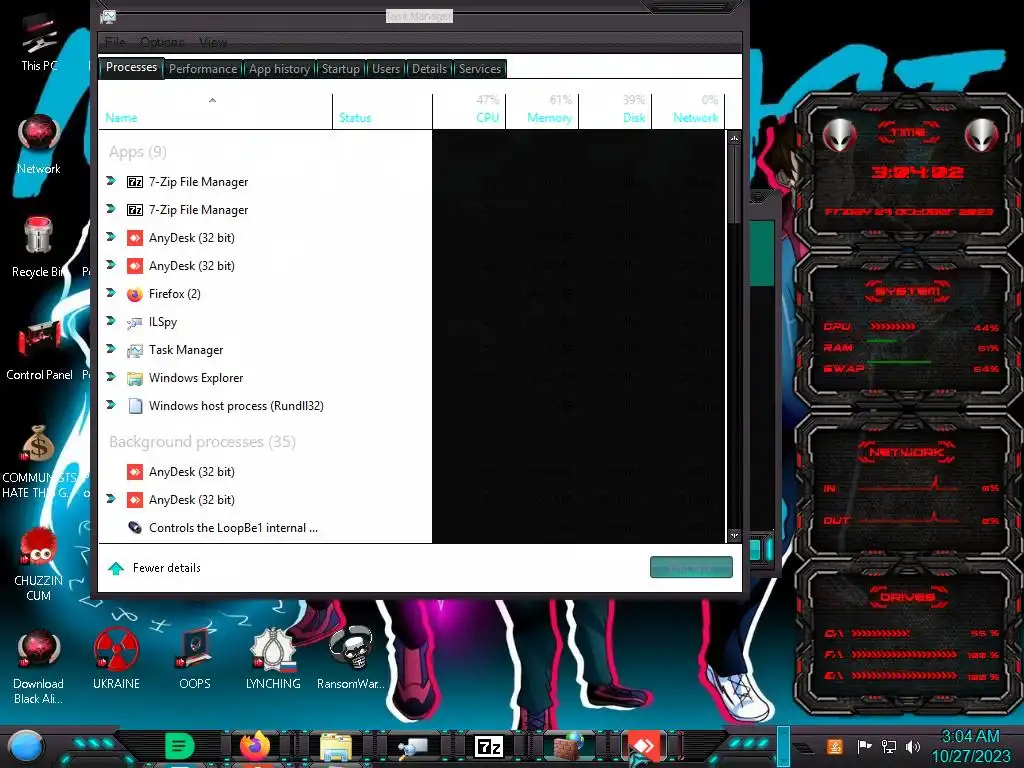The image size is (1024, 768).
Task: Open the LYNCHING desktop icon
Action: (273, 660)
